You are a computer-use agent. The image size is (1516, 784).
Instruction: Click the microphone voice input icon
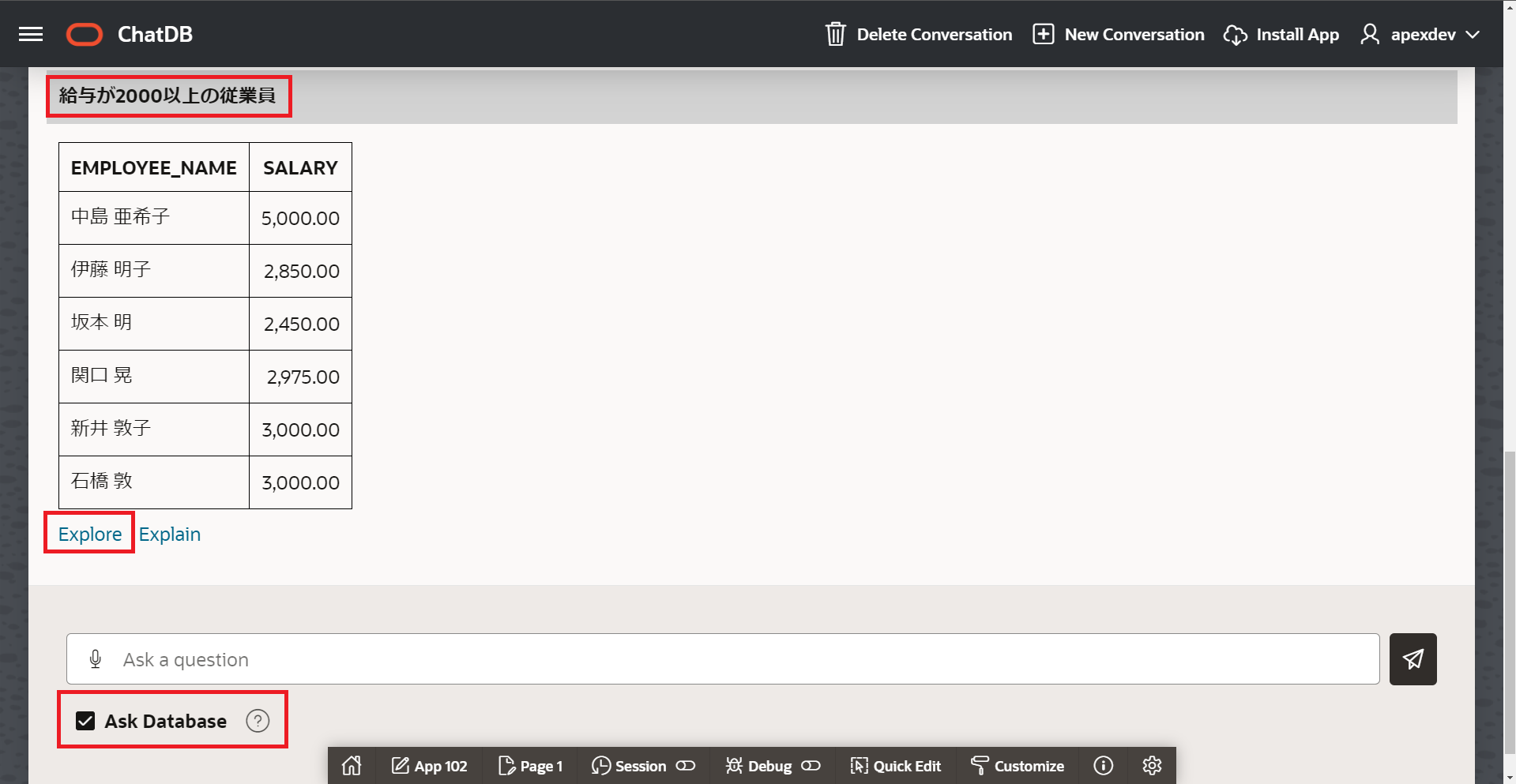(96, 659)
